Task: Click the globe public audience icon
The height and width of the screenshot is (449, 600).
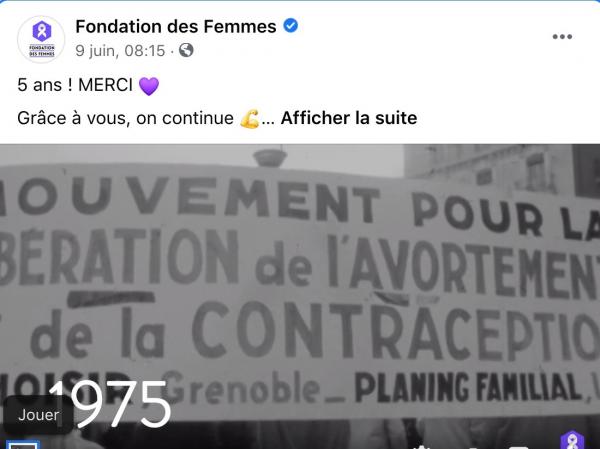Action: tap(186, 50)
